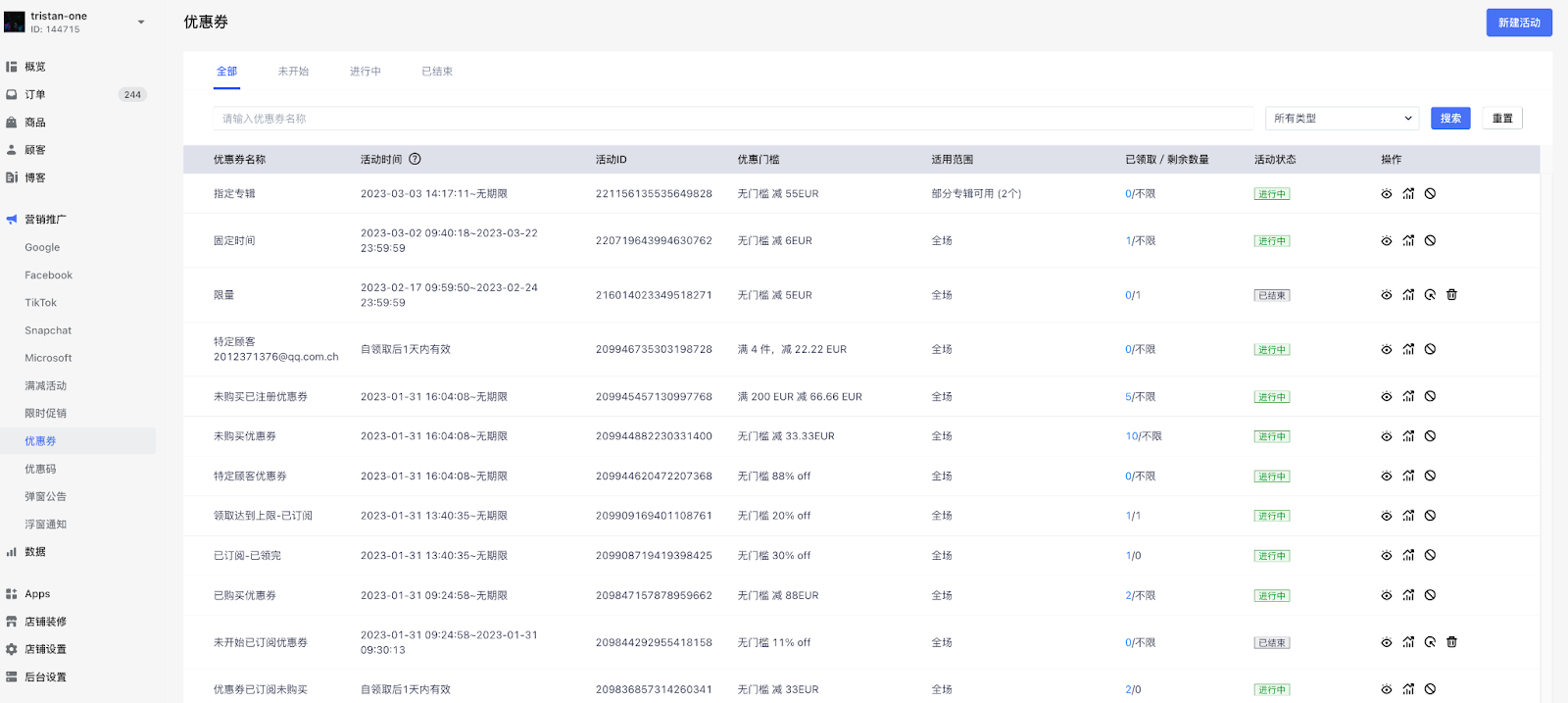Switch to the 全部 tab

[227, 72]
